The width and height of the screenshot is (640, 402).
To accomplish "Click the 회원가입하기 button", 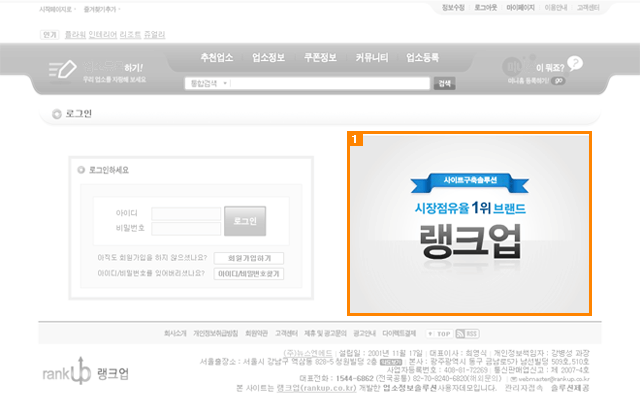I will point(249,258).
